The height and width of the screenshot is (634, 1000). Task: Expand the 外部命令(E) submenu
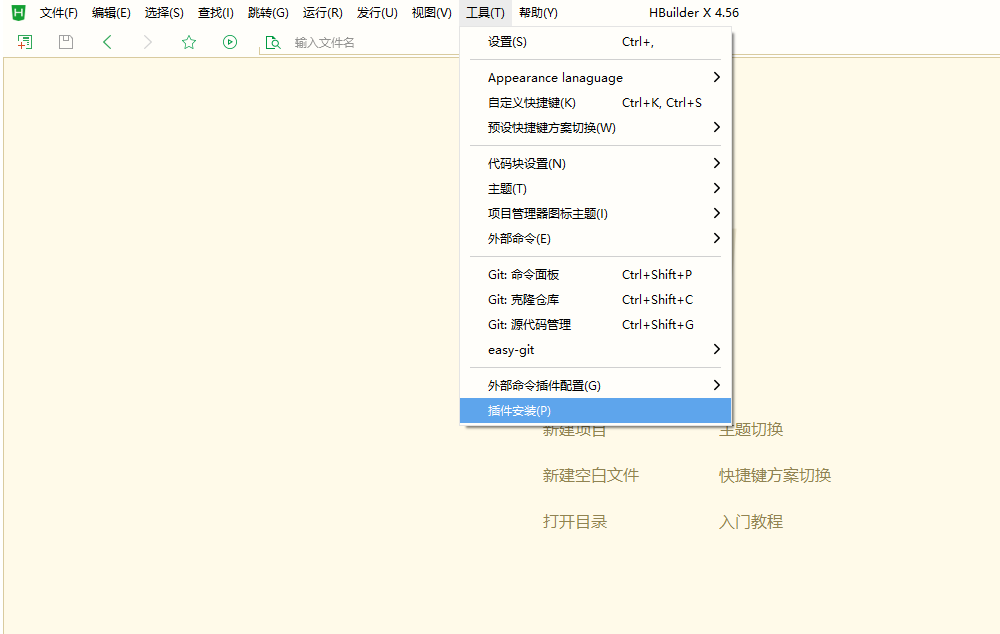pyautogui.click(x=596, y=239)
